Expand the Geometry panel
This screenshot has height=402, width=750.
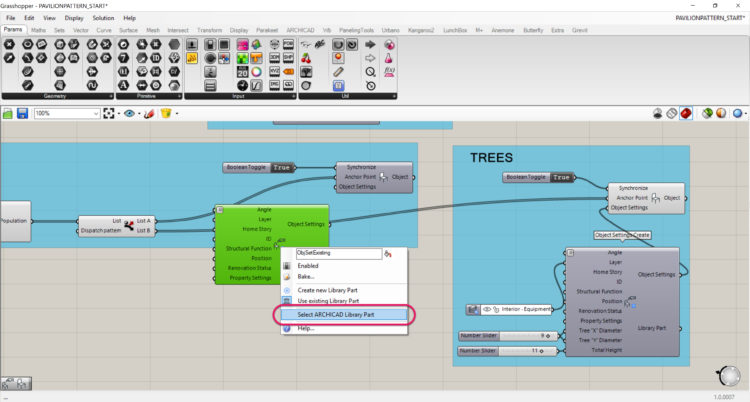(x=110, y=96)
